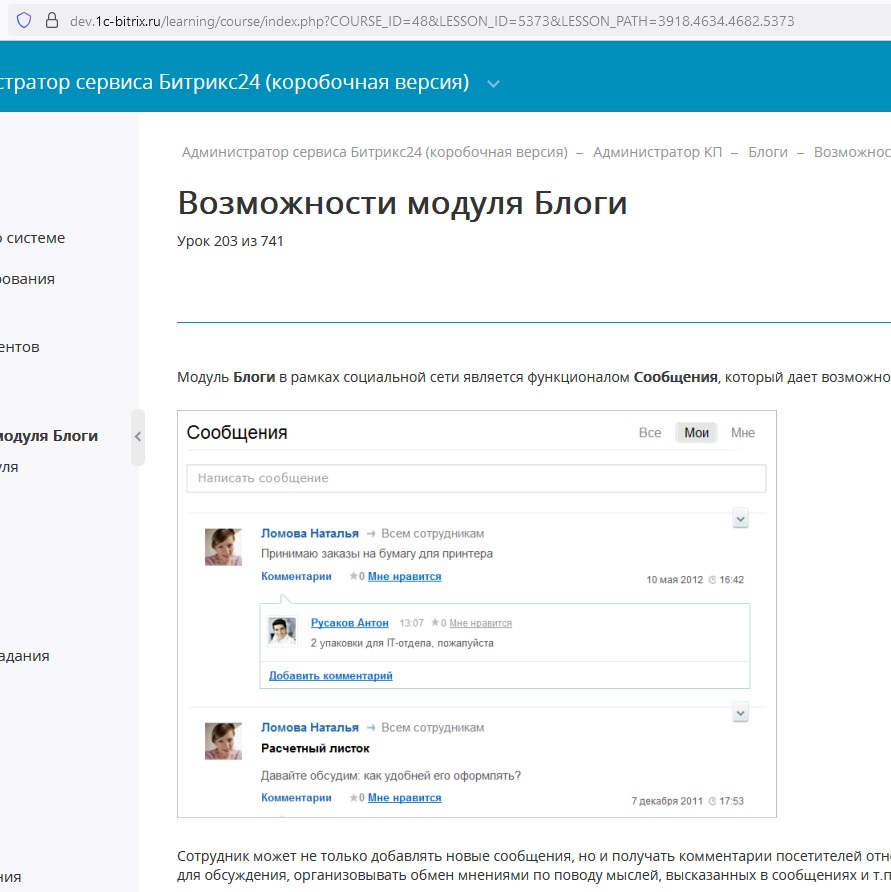Click rating star icon in Русаков Антон comment
The image size is (891, 892).
(x=435, y=623)
